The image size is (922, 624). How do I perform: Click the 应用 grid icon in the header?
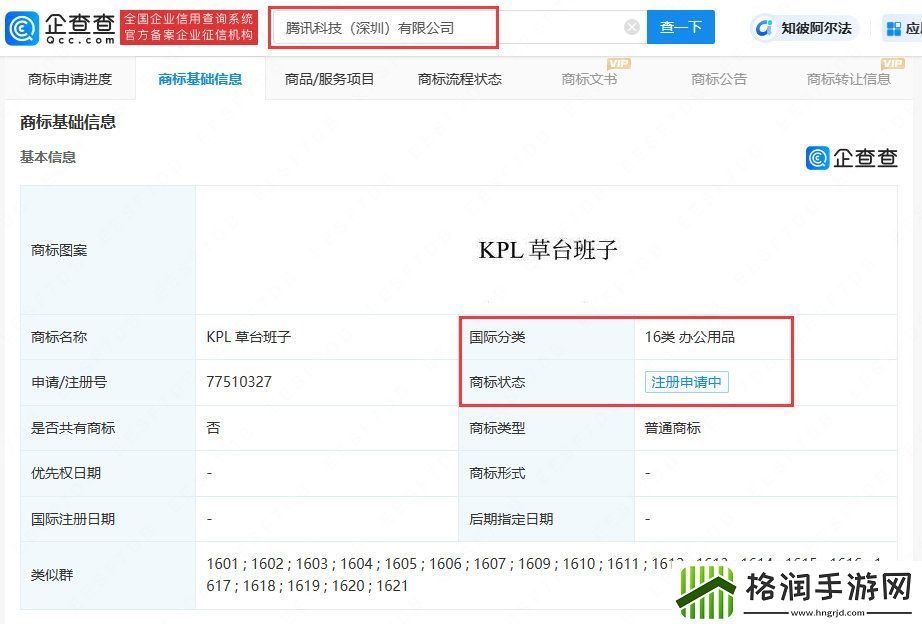(x=893, y=28)
